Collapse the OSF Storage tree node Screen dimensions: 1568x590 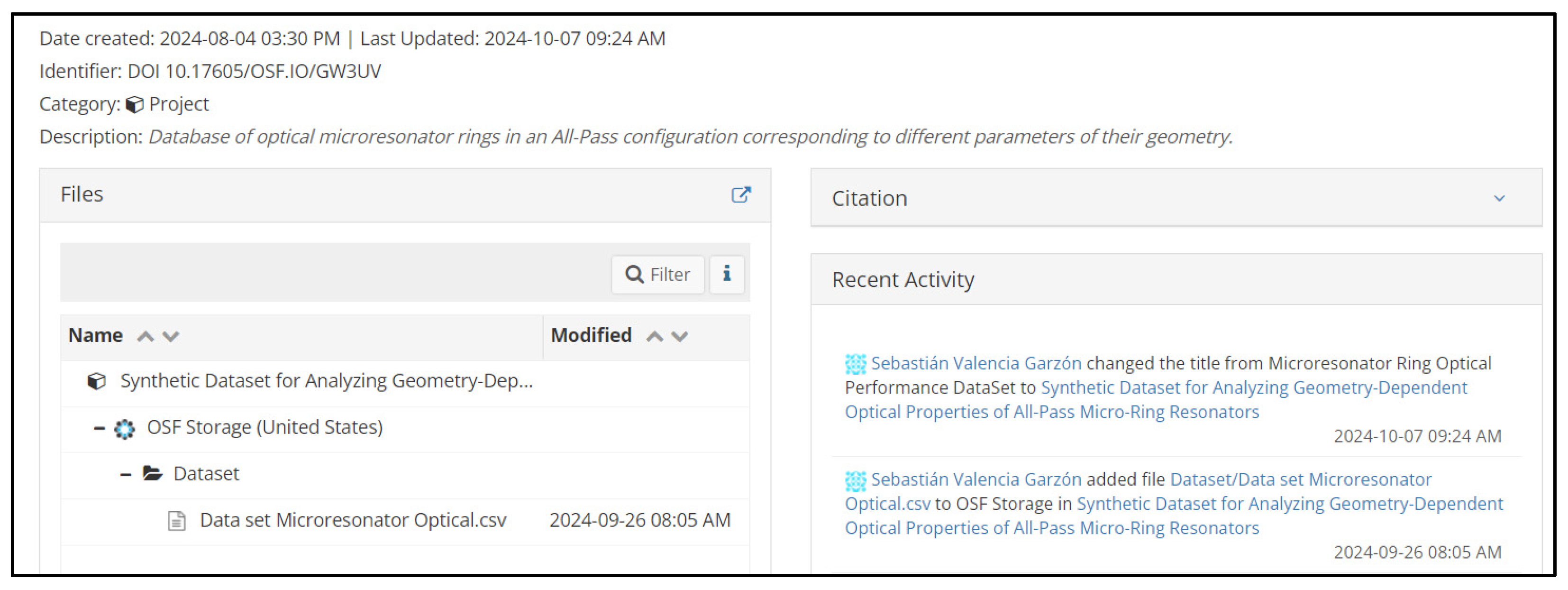99,429
